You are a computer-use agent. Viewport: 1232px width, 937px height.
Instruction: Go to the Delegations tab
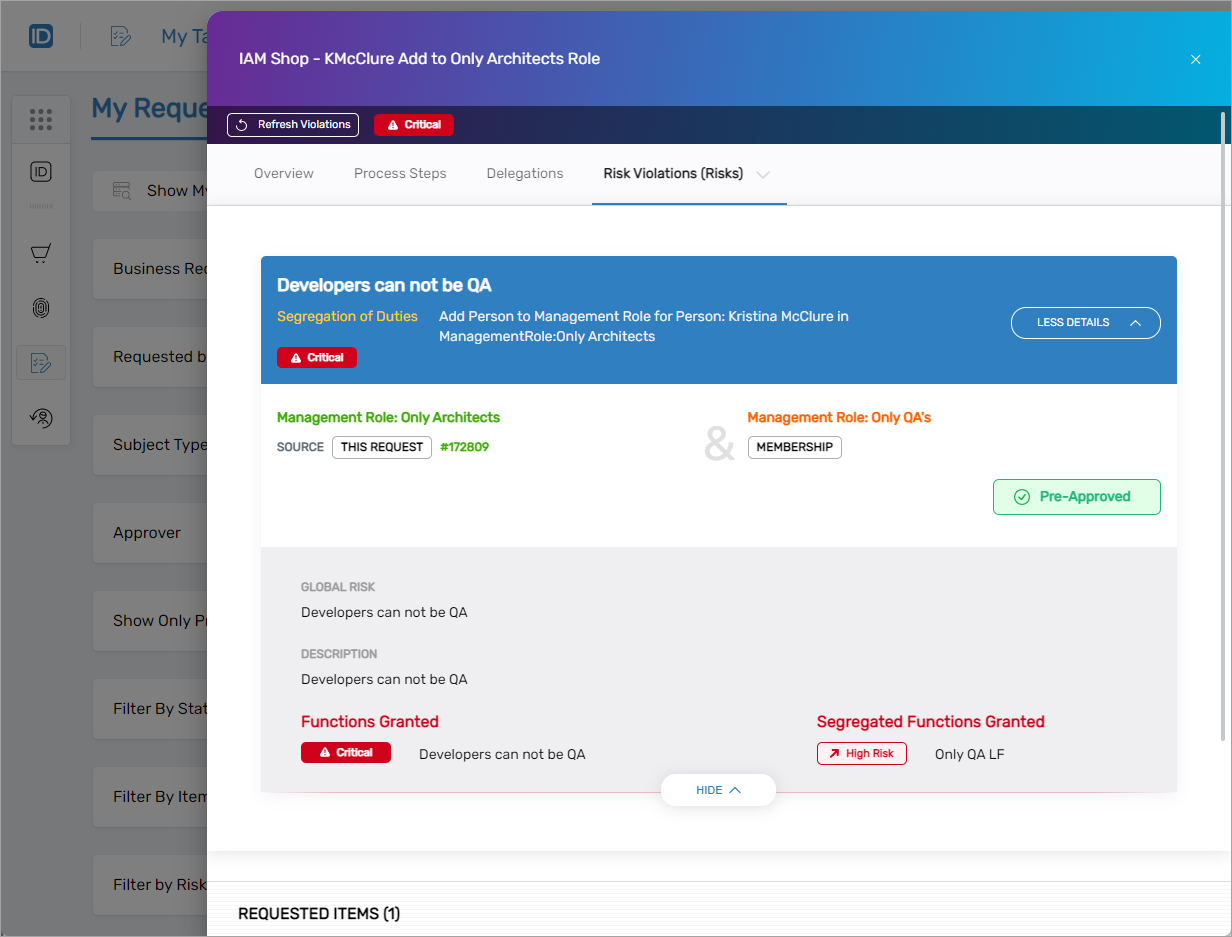click(525, 174)
